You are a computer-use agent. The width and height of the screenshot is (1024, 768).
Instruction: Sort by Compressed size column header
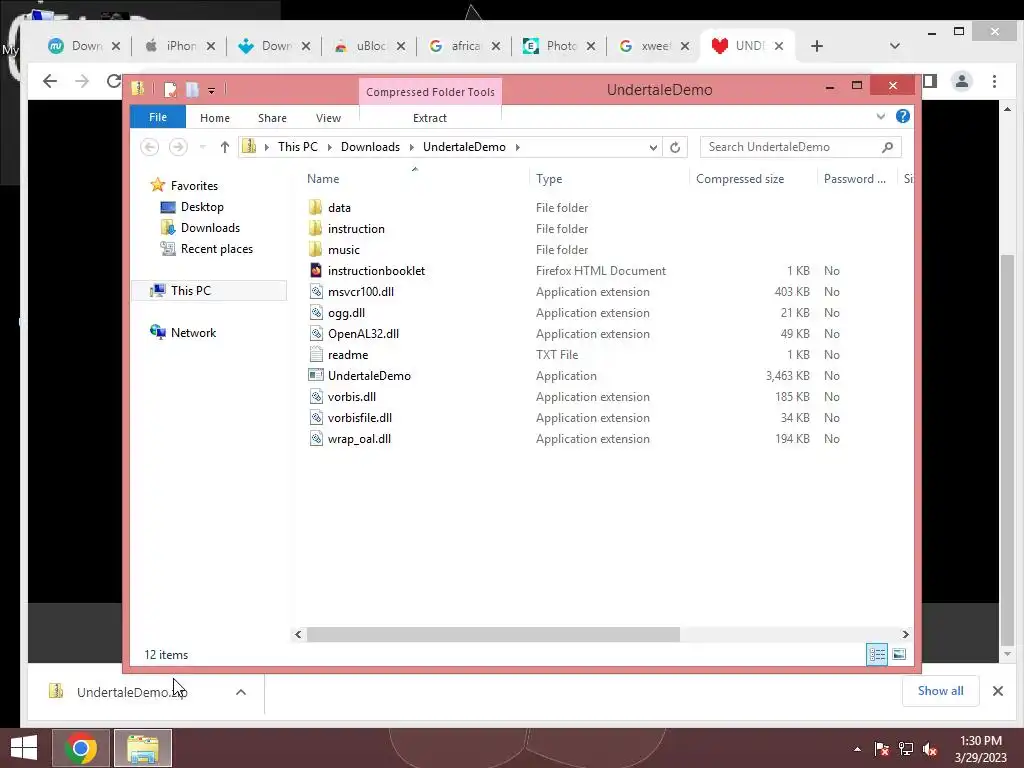740,179
